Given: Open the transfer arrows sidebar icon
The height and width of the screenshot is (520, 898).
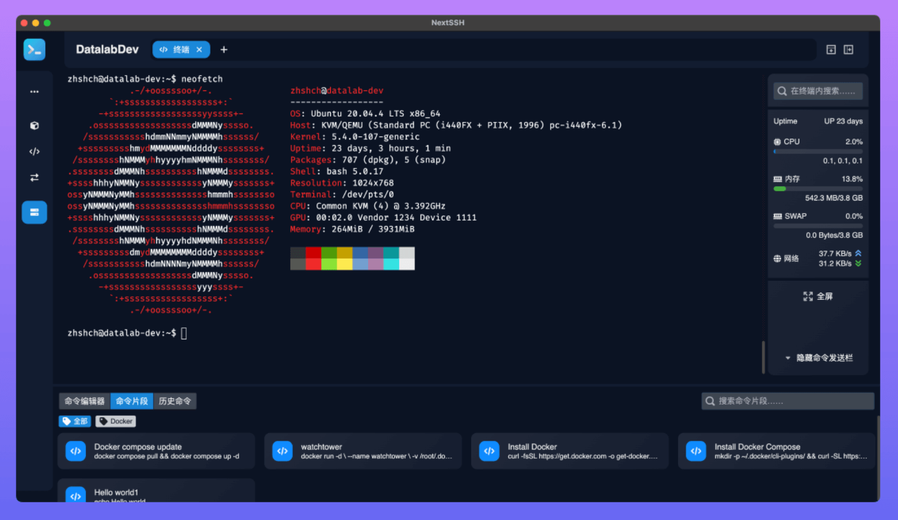Looking at the screenshot, I should click(x=34, y=178).
